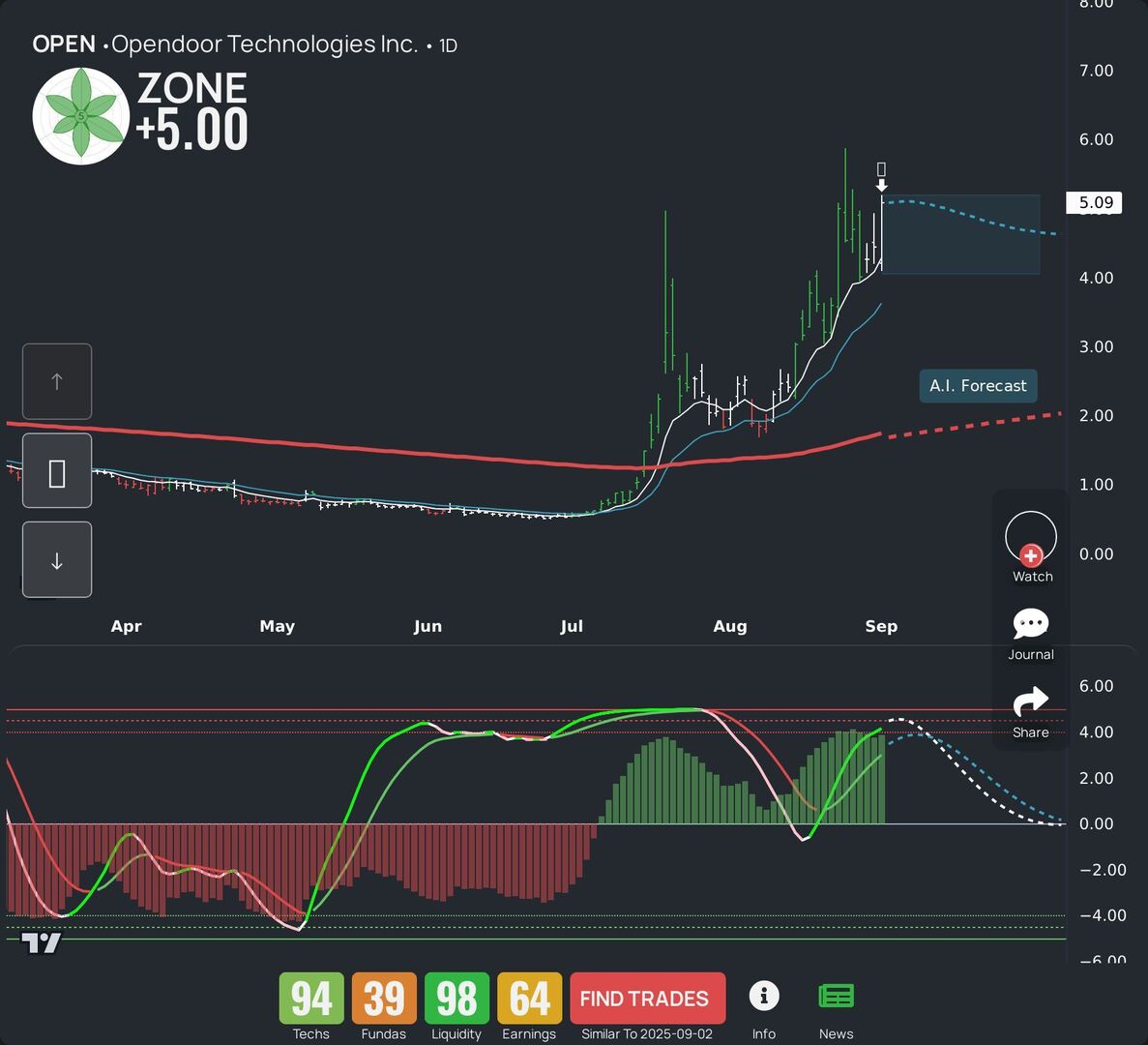Open the Liquidity score 98 tile
The image size is (1148, 1045).
tap(456, 999)
